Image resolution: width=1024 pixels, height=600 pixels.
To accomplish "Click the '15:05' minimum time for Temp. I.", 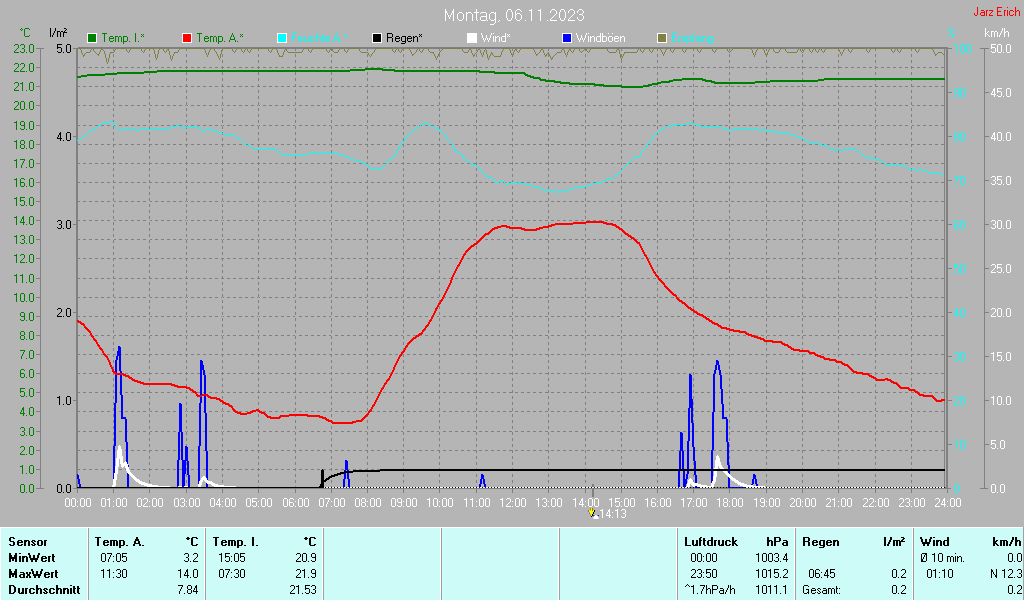I will coord(232,558).
